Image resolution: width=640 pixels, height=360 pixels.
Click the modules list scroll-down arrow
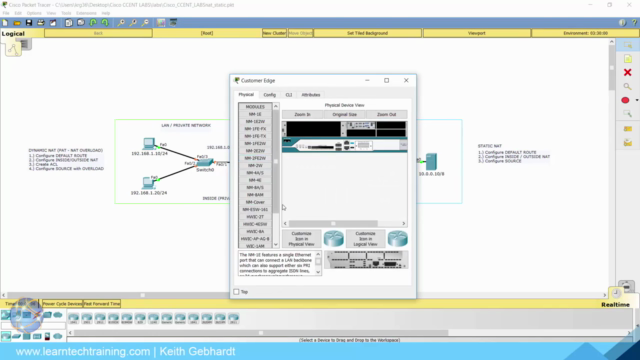click(276, 244)
